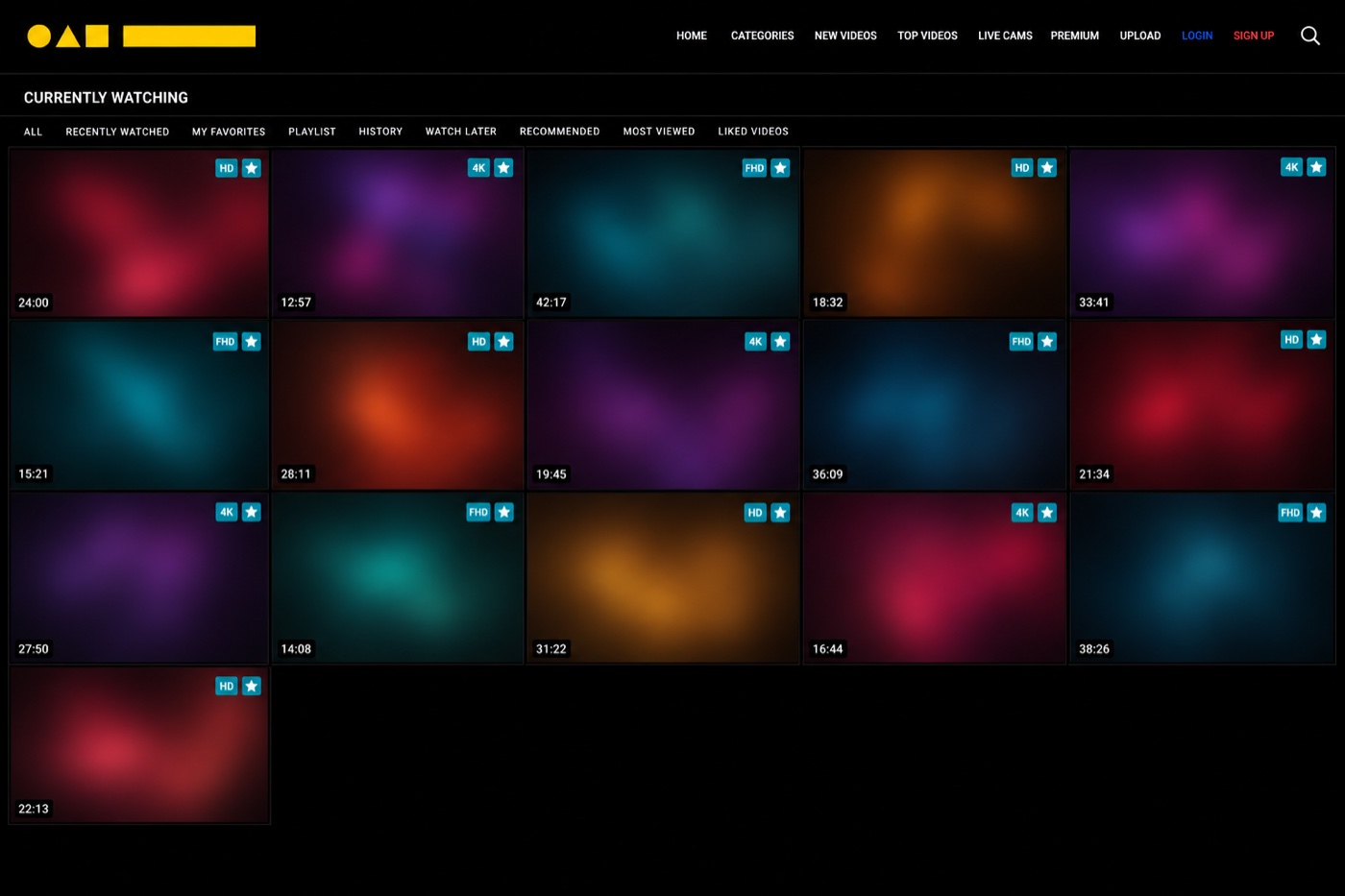Click the 16:44 duration label
Image resolution: width=1345 pixels, height=896 pixels.
(x=828, y=649)
